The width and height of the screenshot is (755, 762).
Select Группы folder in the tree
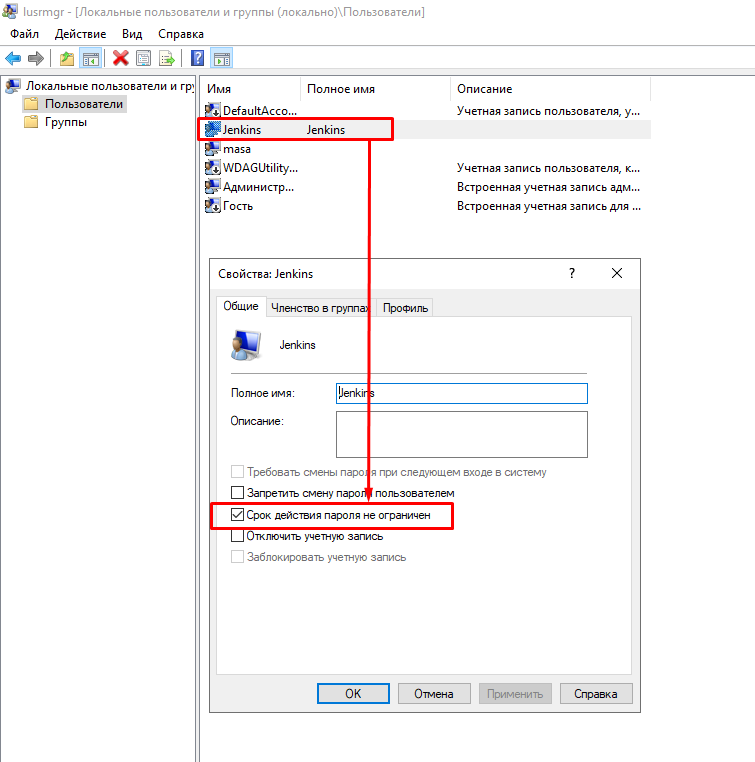65,122
